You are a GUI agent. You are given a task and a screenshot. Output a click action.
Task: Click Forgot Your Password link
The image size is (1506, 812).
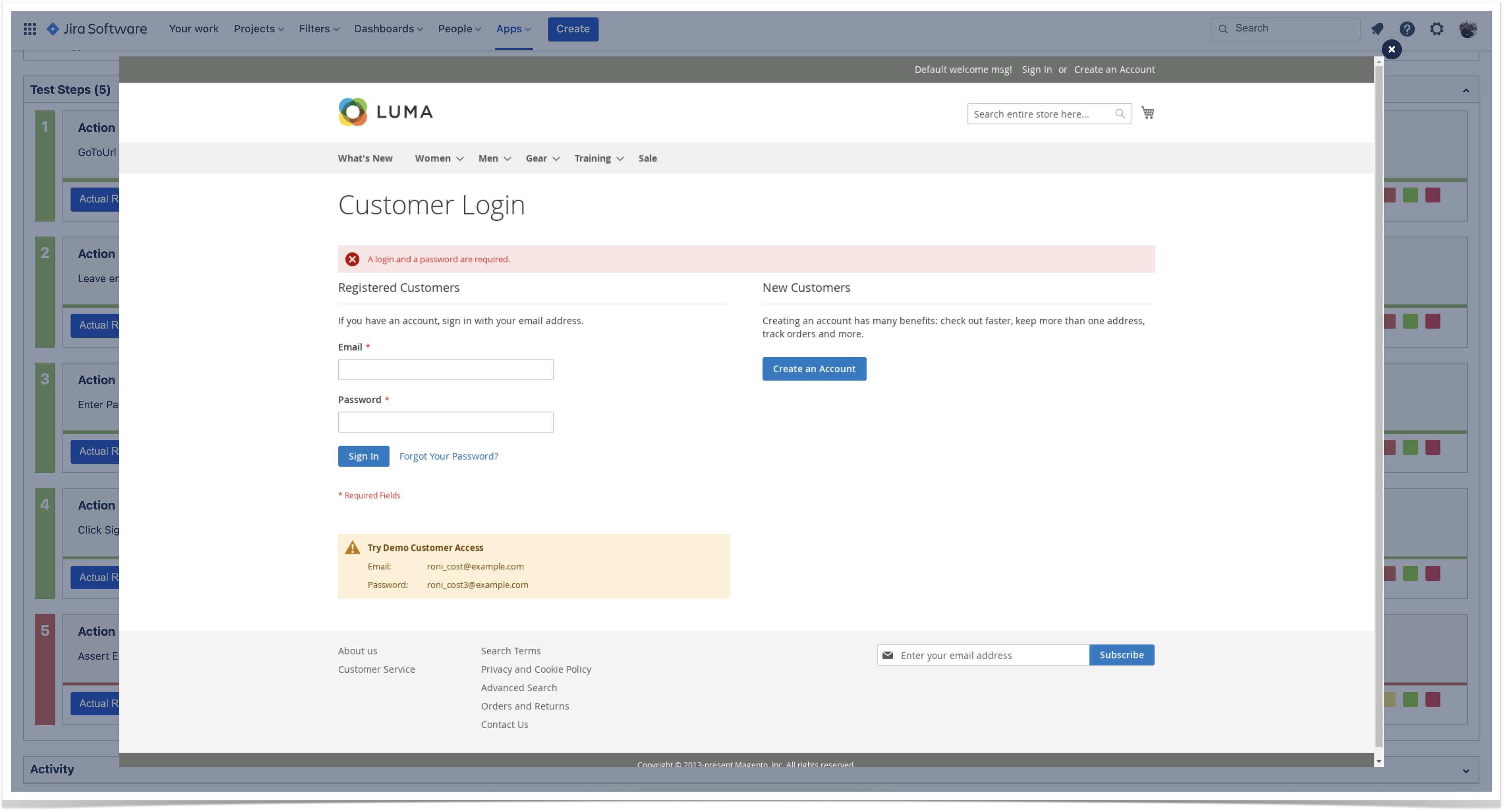pyautogui.click(x=448, y=456)
